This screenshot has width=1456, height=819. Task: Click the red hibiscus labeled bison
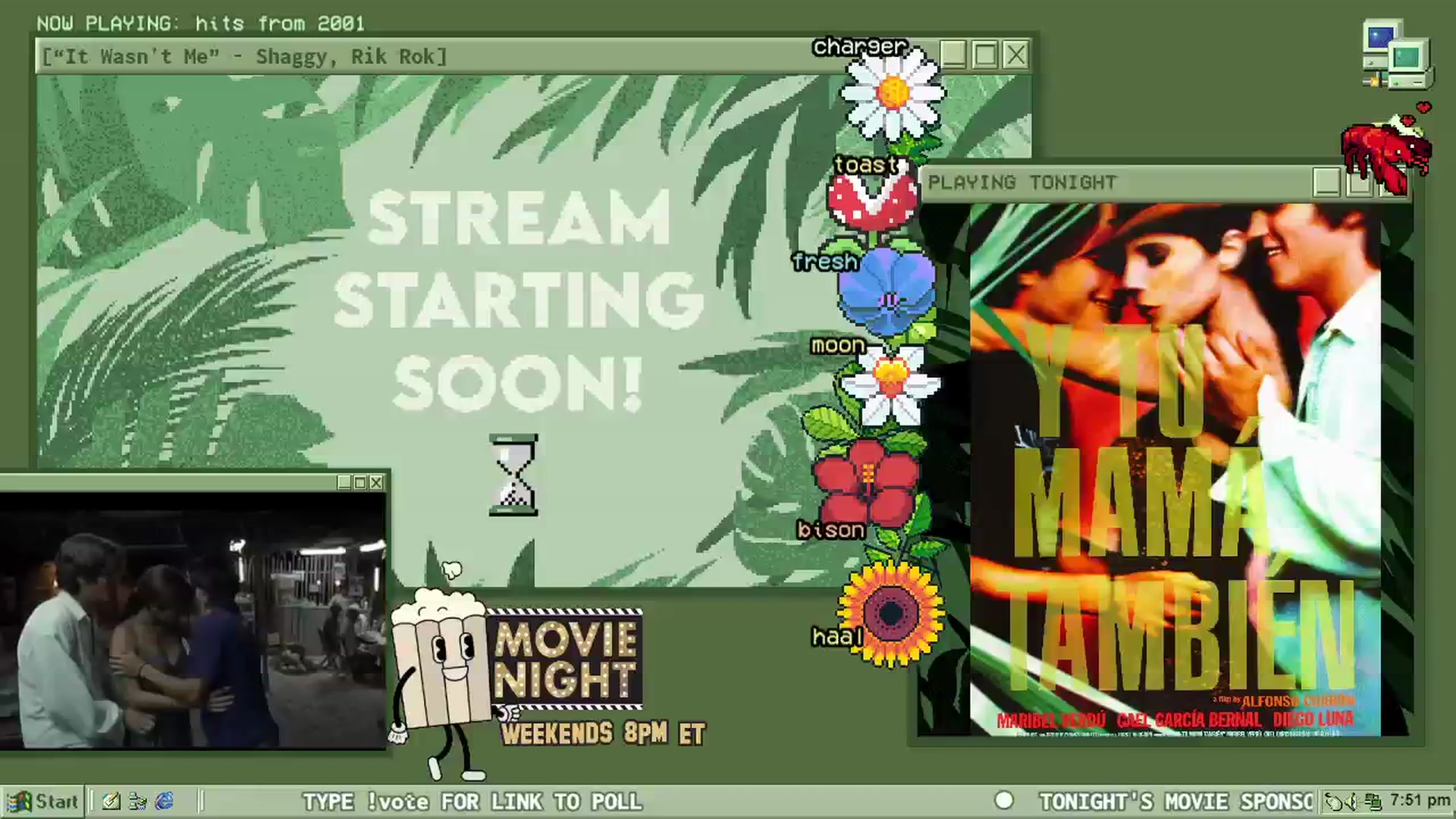[x=866, y=482]
